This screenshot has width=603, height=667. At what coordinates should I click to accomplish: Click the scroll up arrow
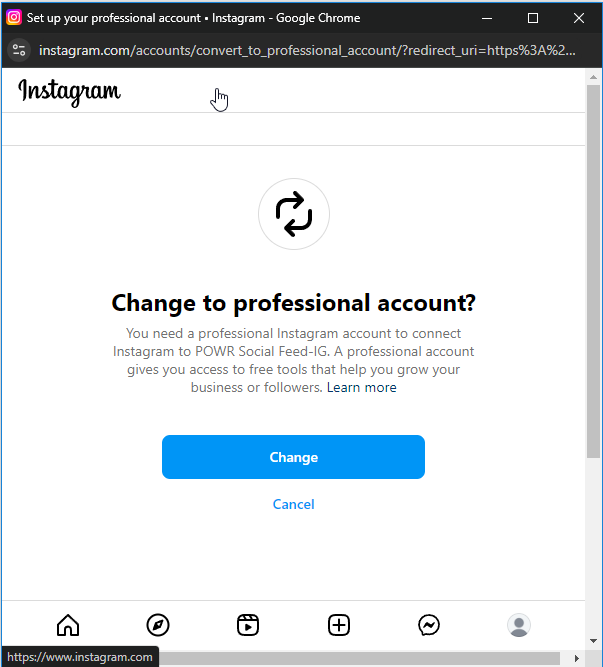594,77
